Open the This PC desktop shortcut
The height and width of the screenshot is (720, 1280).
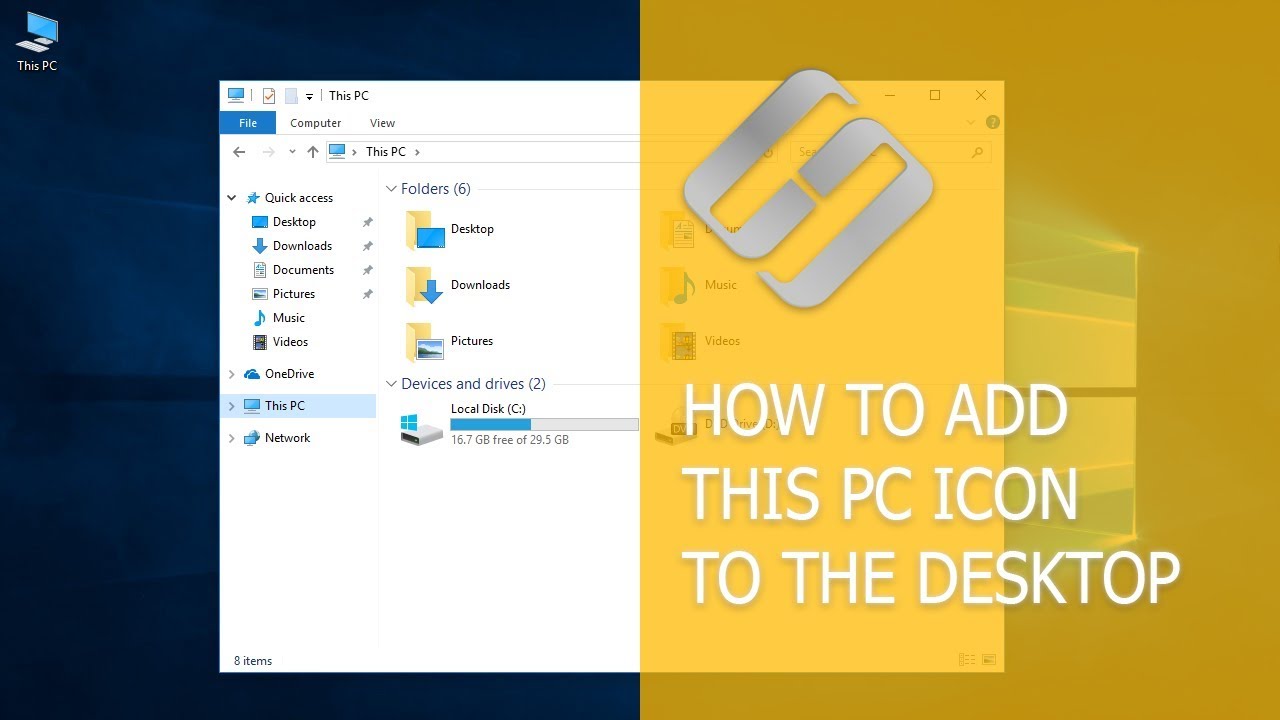[35, 30]
